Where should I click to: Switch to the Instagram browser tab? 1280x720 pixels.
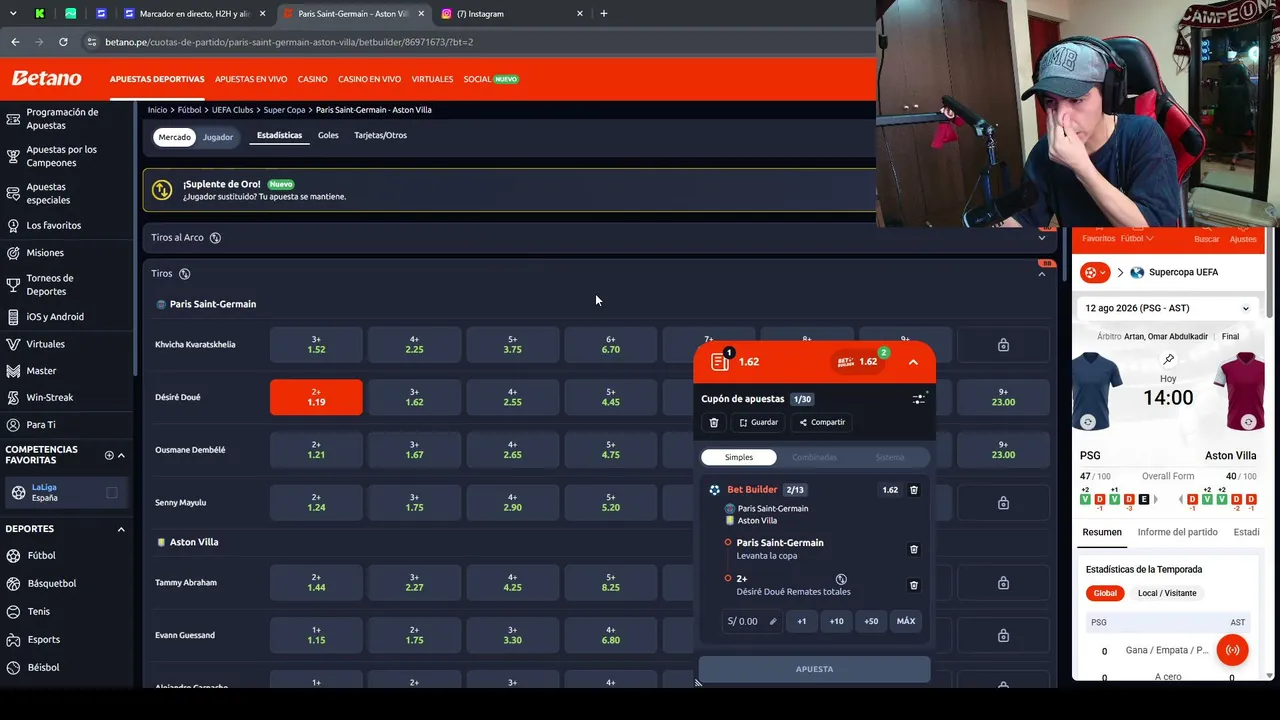pyautogui.click(x=510, y=14)
